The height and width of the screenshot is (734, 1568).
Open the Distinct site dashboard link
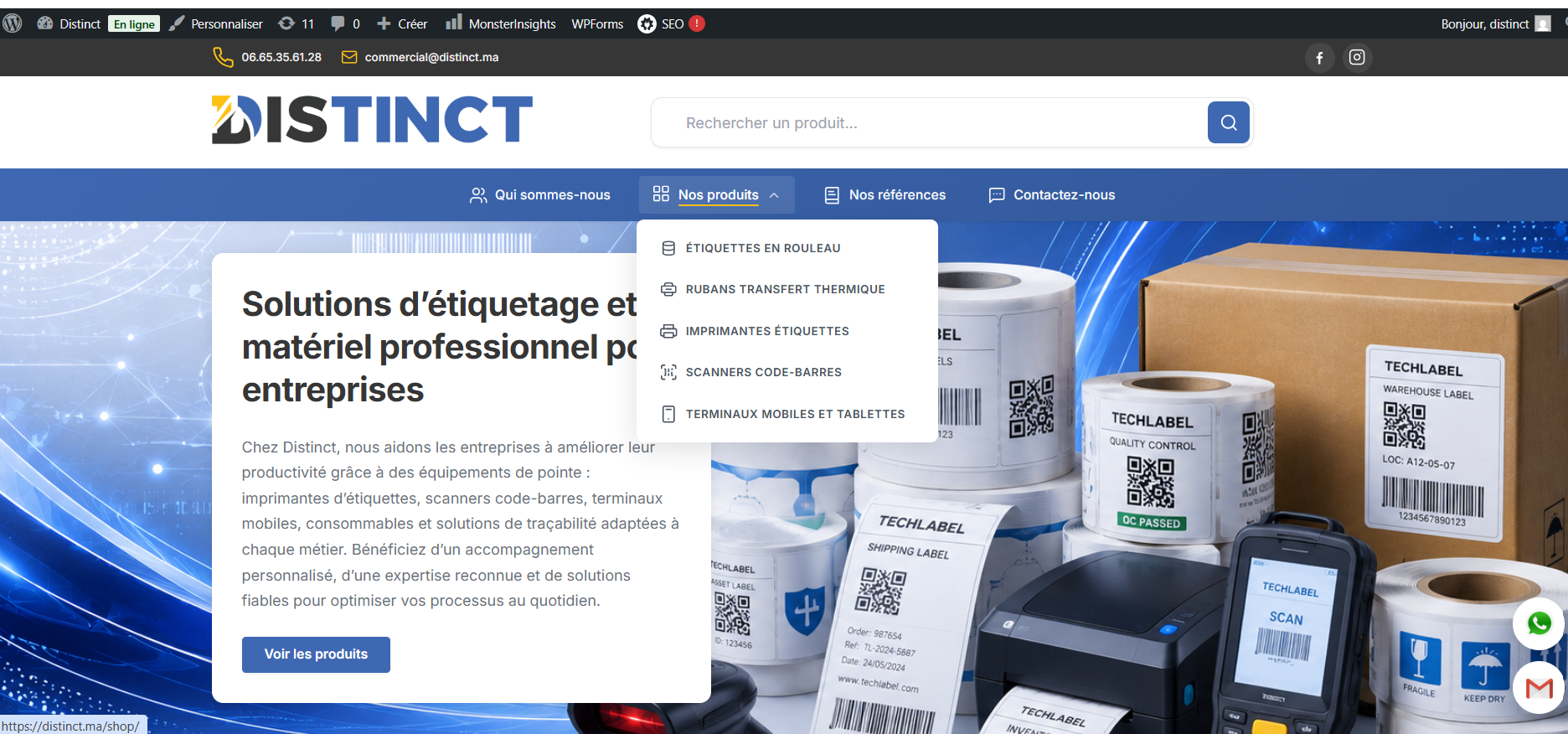69,23
